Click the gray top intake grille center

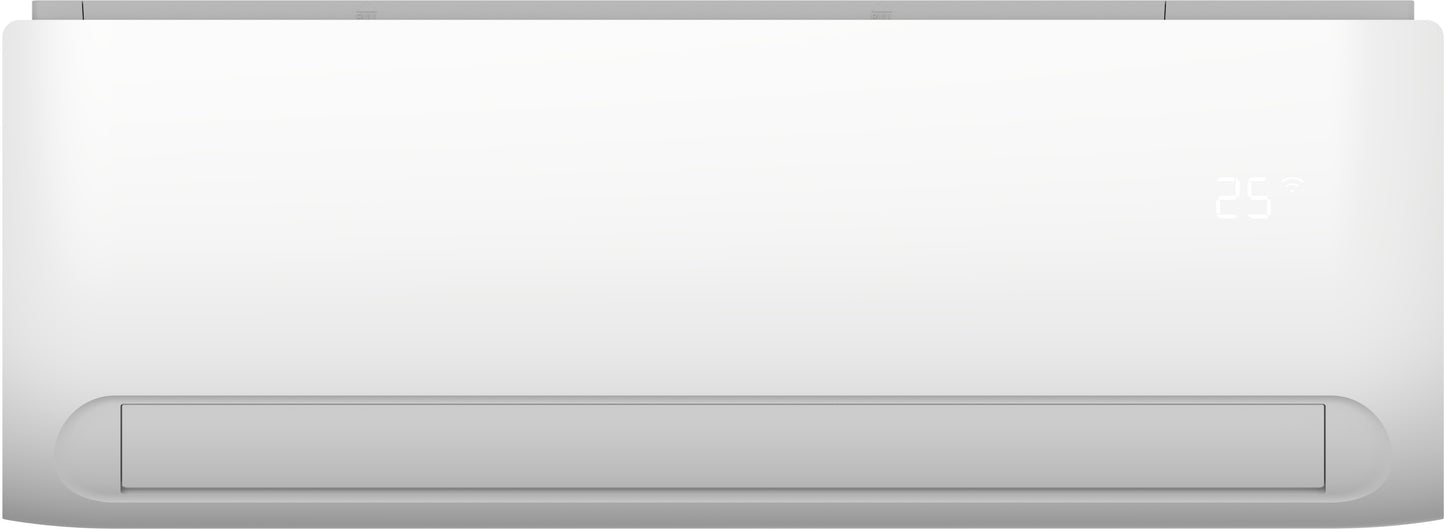723,10
